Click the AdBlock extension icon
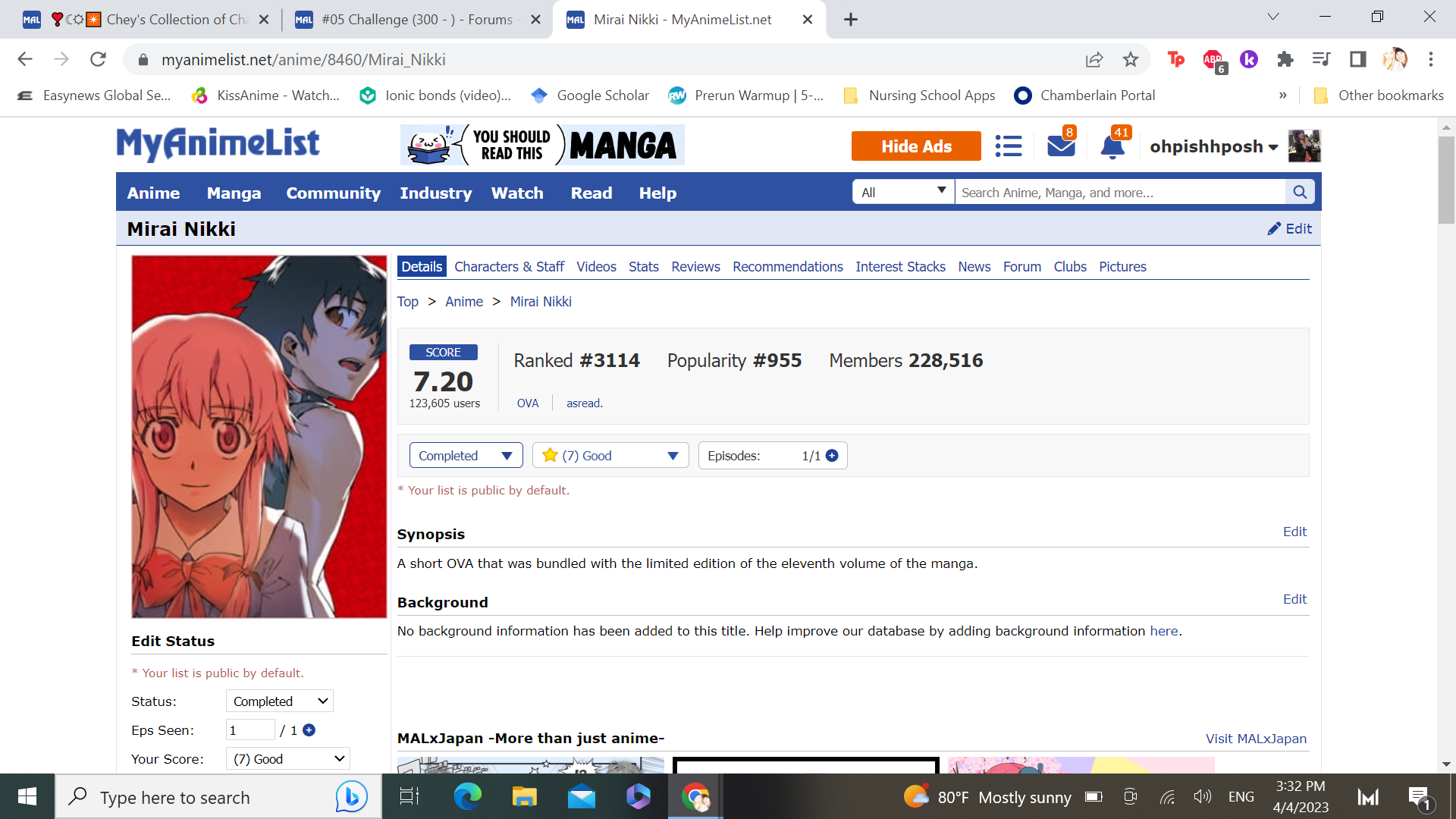Screen dimensions: 1456x819 (1212, 60)
